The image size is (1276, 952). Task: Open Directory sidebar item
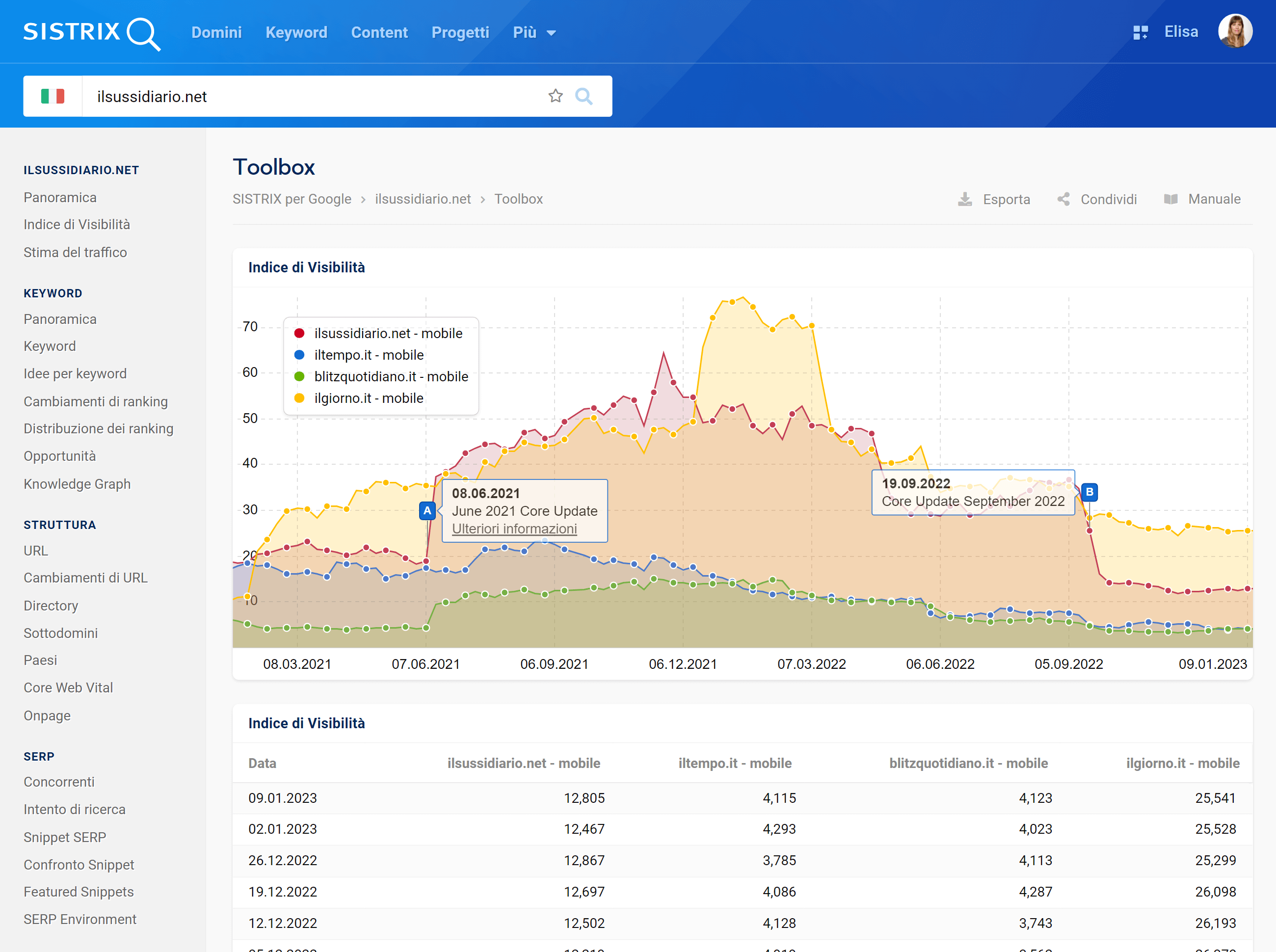click(x=51, y=606)
